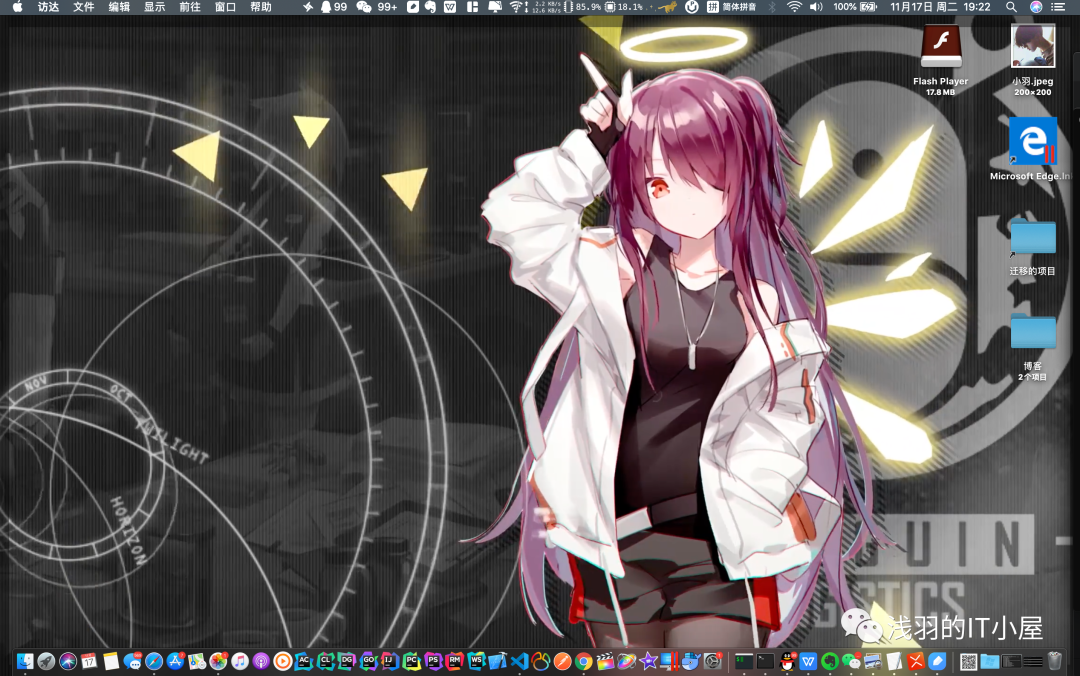Click WeChat 99+ menu bar indicator
Screen dimensions: 1080x676
pos(377,7)
